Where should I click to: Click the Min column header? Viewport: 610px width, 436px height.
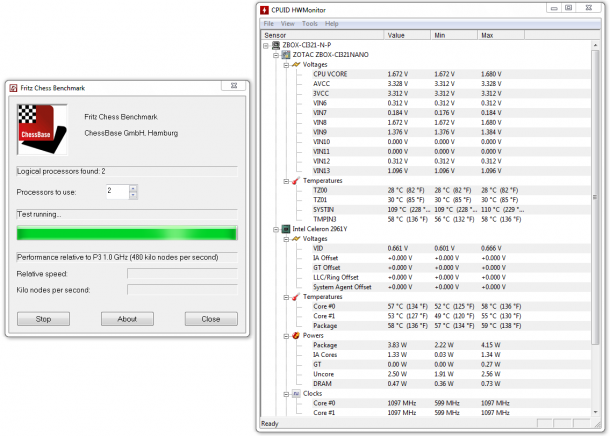point(454,35)
